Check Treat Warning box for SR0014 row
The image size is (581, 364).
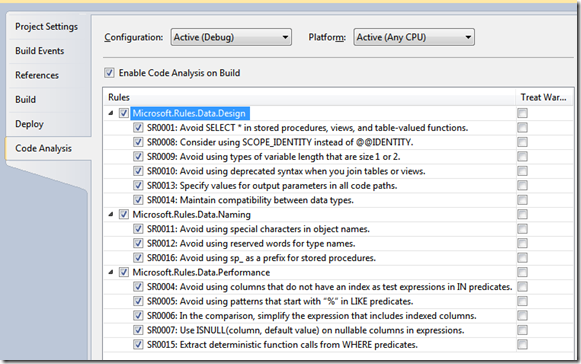tap(522, 200)
